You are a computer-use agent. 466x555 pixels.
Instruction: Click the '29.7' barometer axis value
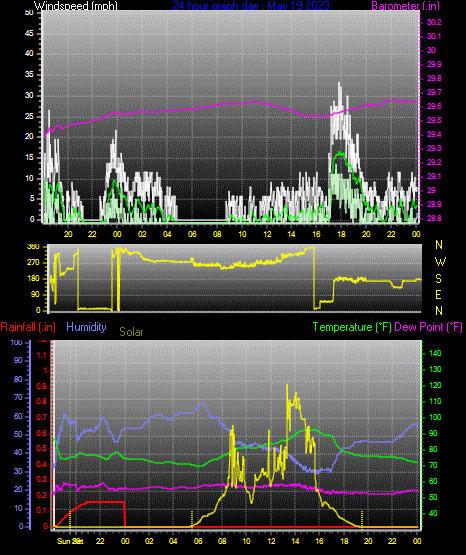coord(434,92)
